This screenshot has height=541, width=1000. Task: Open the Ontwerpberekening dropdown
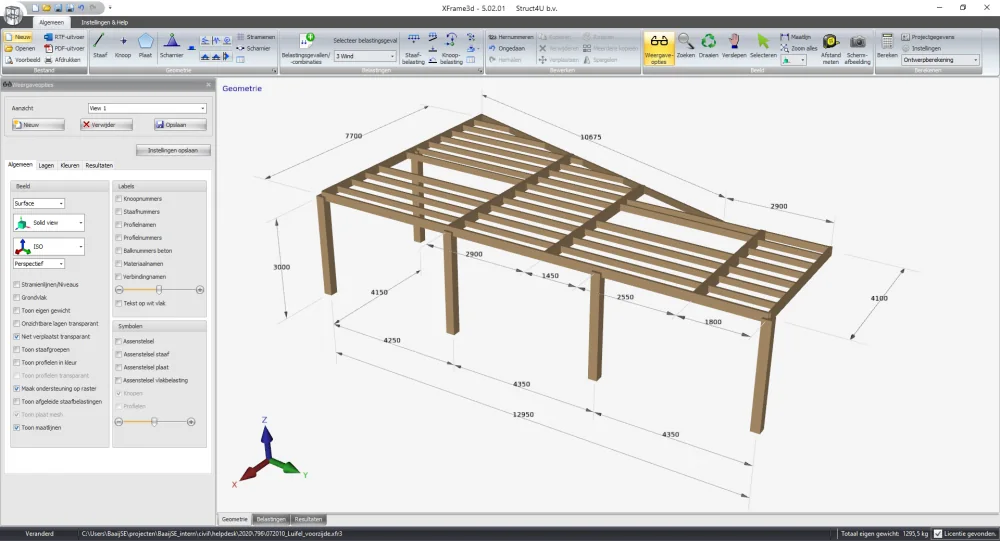[940, 60]
